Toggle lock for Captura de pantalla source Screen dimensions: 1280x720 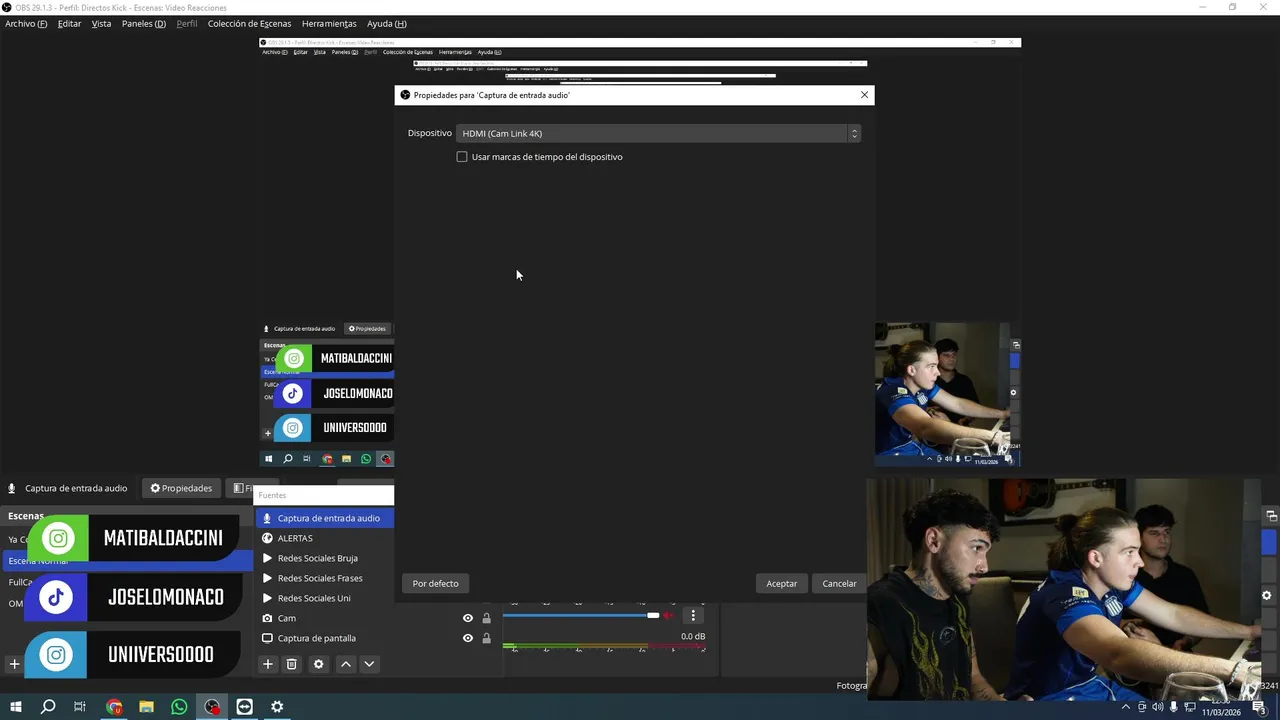pyautogui.click(x=487, y=638)
